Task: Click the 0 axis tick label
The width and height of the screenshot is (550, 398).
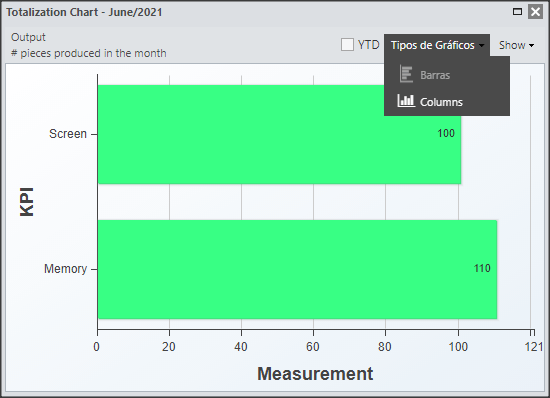Action: 96,347
